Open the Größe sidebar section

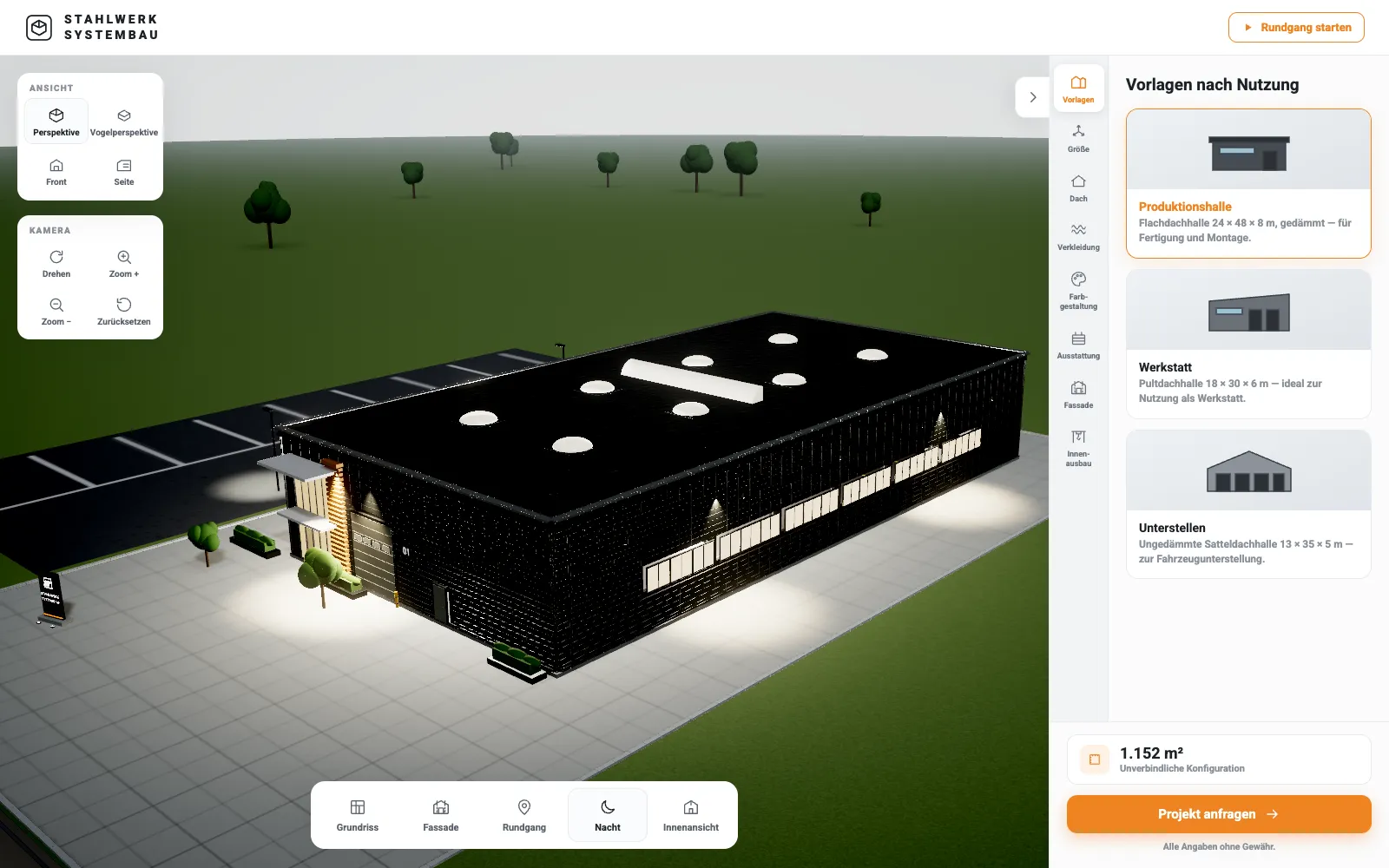[1078, 139]
